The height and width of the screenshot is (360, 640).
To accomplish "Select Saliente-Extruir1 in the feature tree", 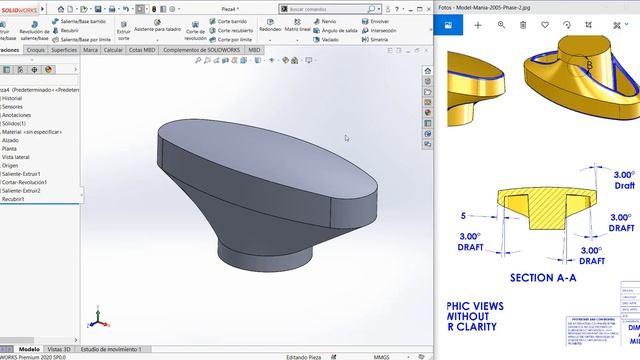I will click(21, 174).
